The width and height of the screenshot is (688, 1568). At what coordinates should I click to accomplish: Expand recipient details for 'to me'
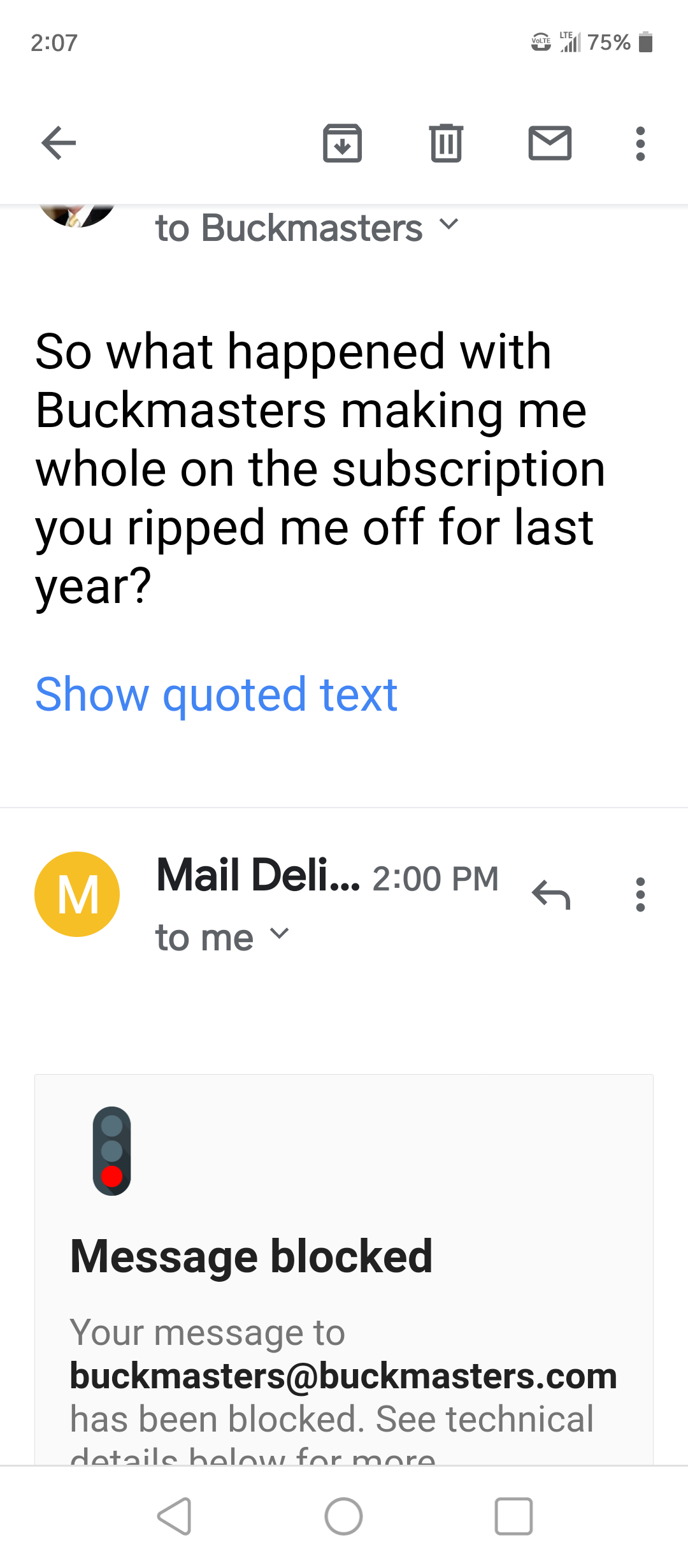(x=222, y=937)
